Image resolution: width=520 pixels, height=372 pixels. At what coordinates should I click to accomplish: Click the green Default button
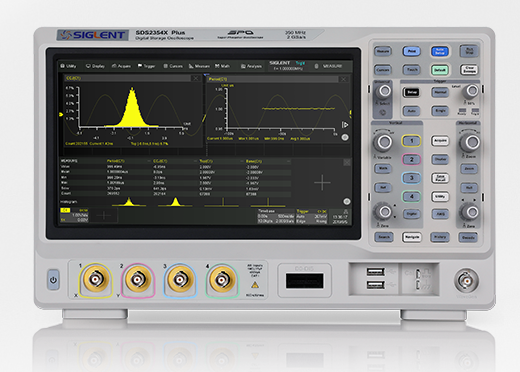(x=440, y=70)
